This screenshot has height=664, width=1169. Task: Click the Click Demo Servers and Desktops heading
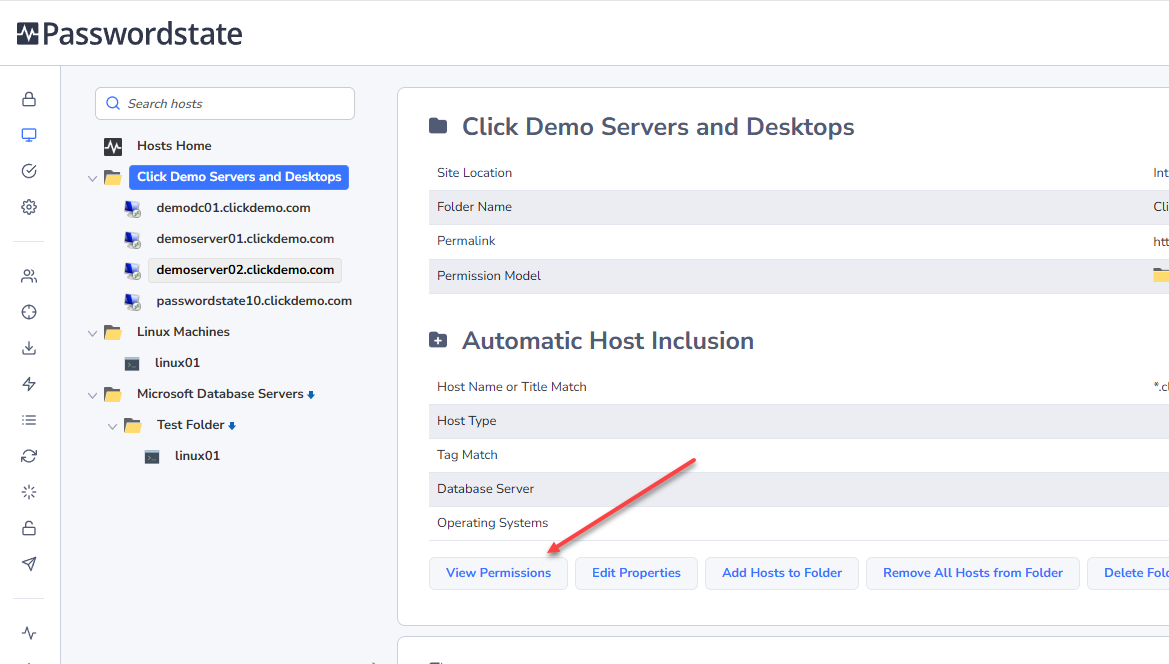tap(658, 127)
